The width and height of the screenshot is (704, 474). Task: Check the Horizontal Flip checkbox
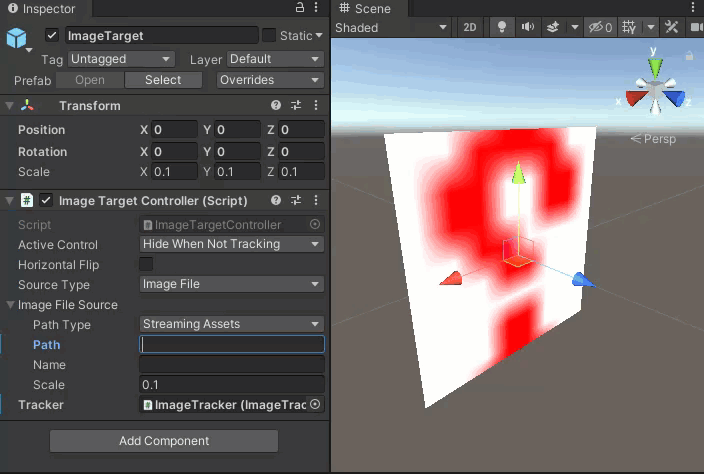[x=146, y=265]
